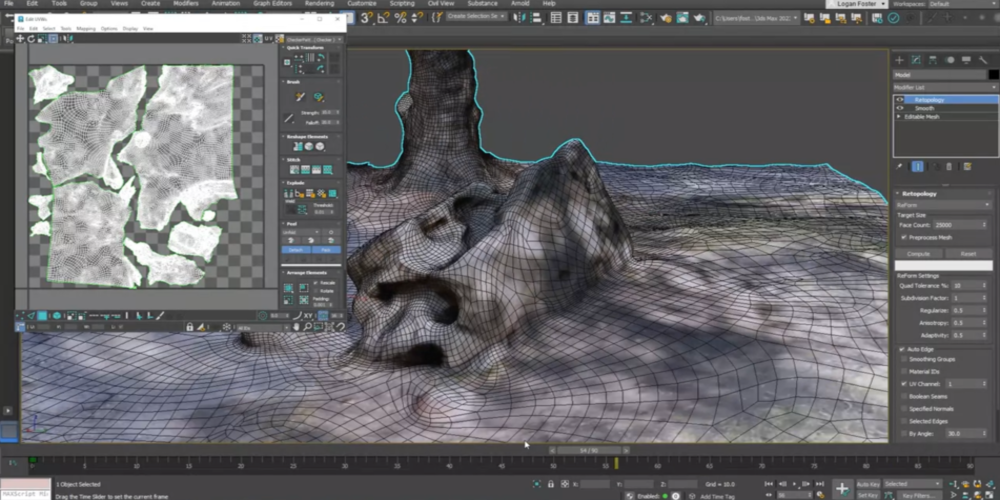This screenshot has width=1000, height=500.
Task: Open the Align tool in main toolbar
Action: click(x=536, y=18)
